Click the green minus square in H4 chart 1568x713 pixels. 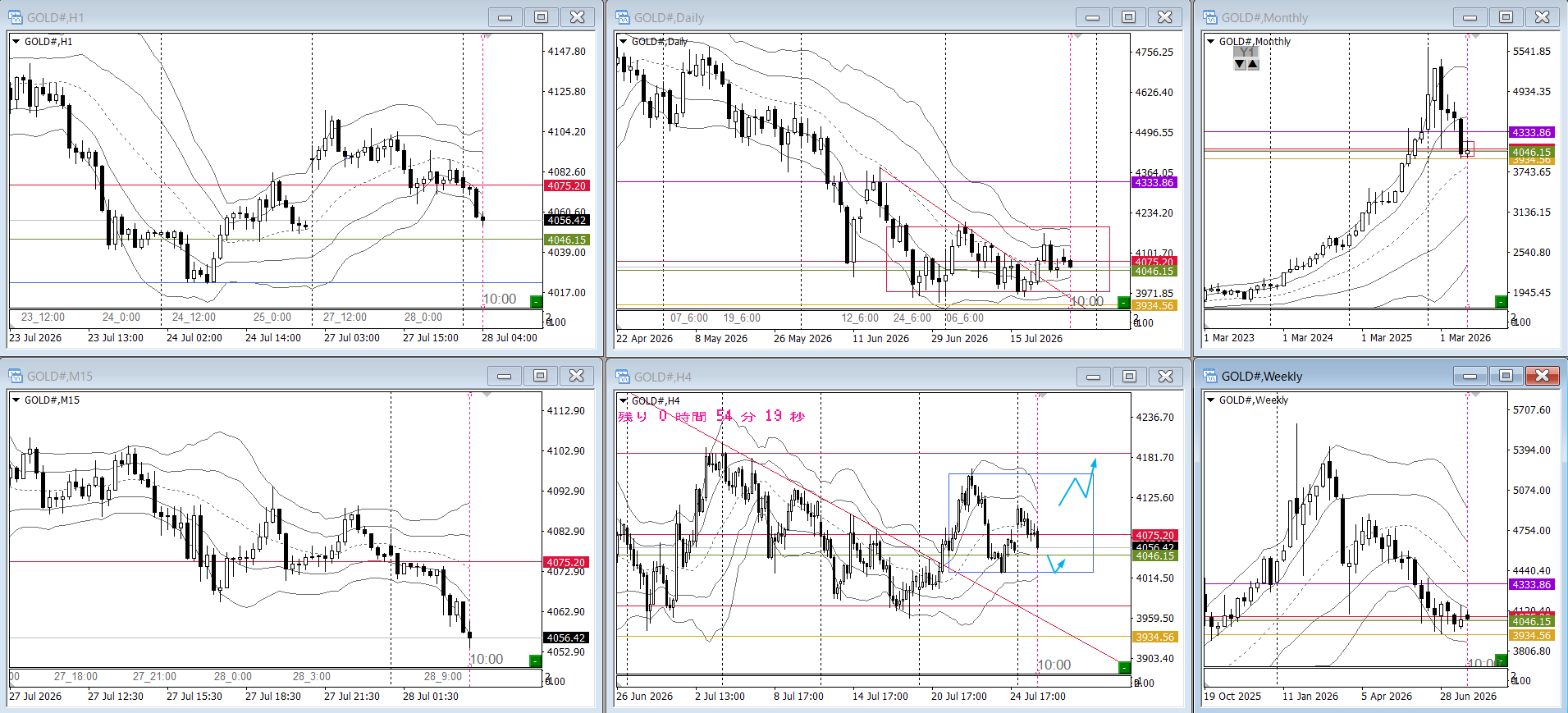coord(1124,667)
